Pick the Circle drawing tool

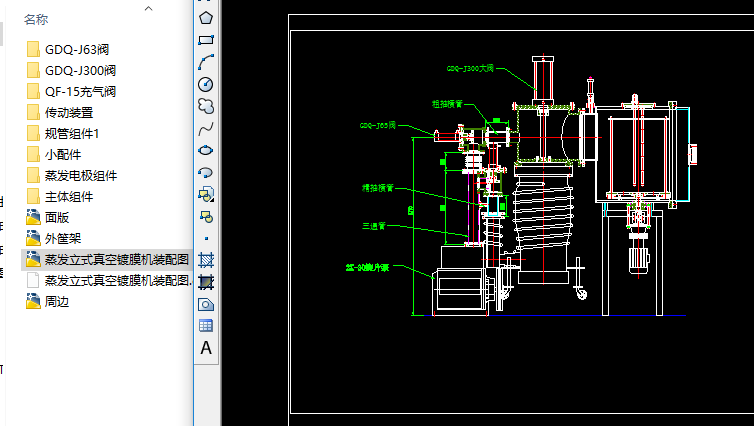click(206, 84)
